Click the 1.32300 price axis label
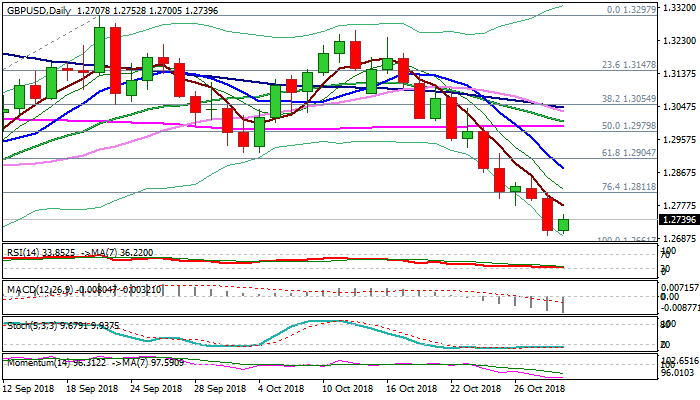This screenshot has height=400, width=700. pos(679,41)
